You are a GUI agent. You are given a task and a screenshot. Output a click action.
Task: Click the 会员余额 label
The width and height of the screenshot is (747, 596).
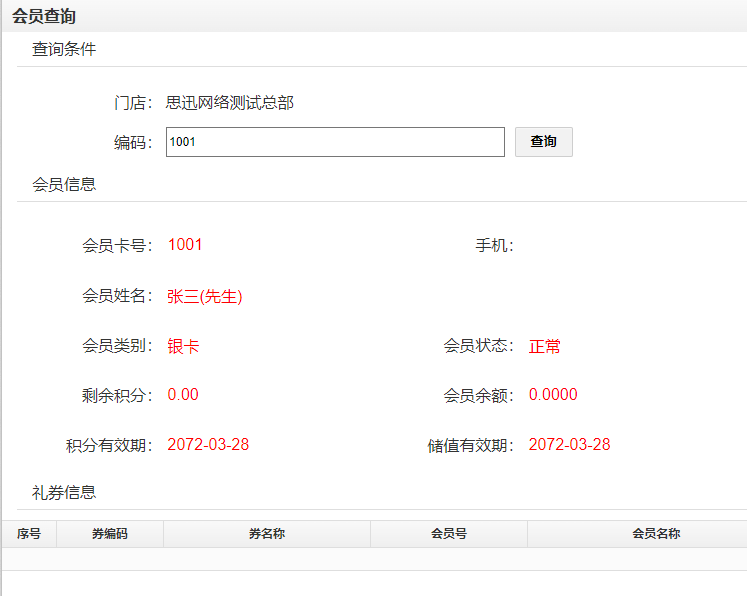(479, 395)
